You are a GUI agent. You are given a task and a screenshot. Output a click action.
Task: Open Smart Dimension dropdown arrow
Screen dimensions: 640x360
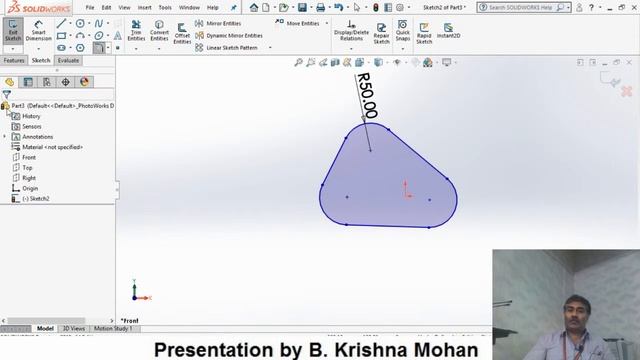[38, 49]
